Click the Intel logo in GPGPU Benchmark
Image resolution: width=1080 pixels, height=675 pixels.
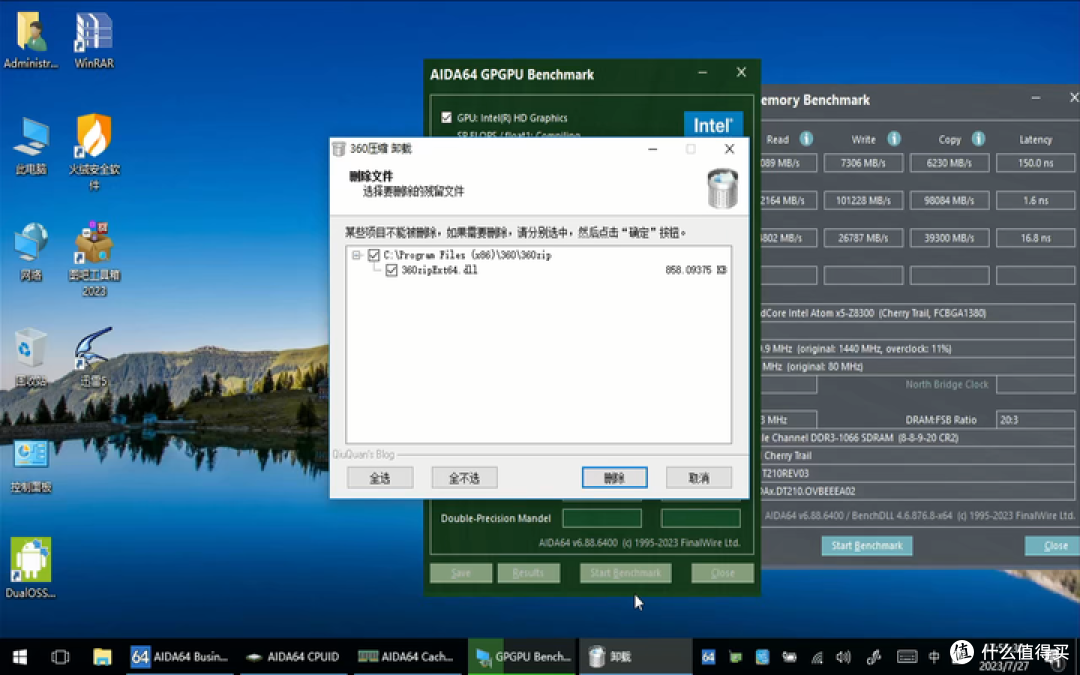coord(713,125)
